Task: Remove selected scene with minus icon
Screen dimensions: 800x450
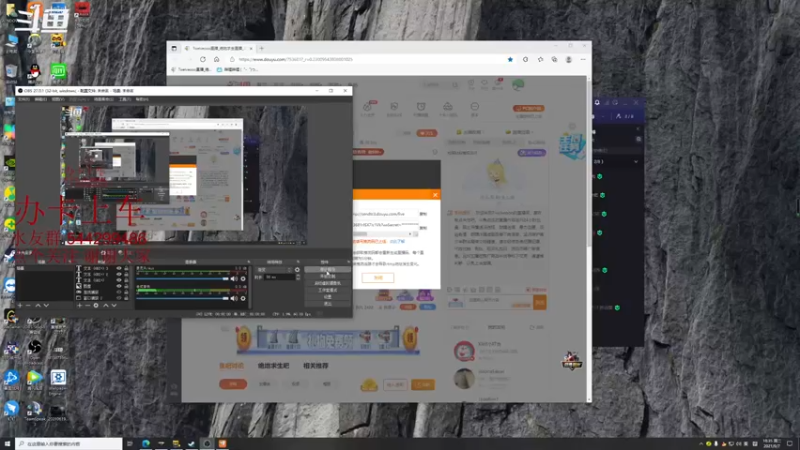Action: 28,305
